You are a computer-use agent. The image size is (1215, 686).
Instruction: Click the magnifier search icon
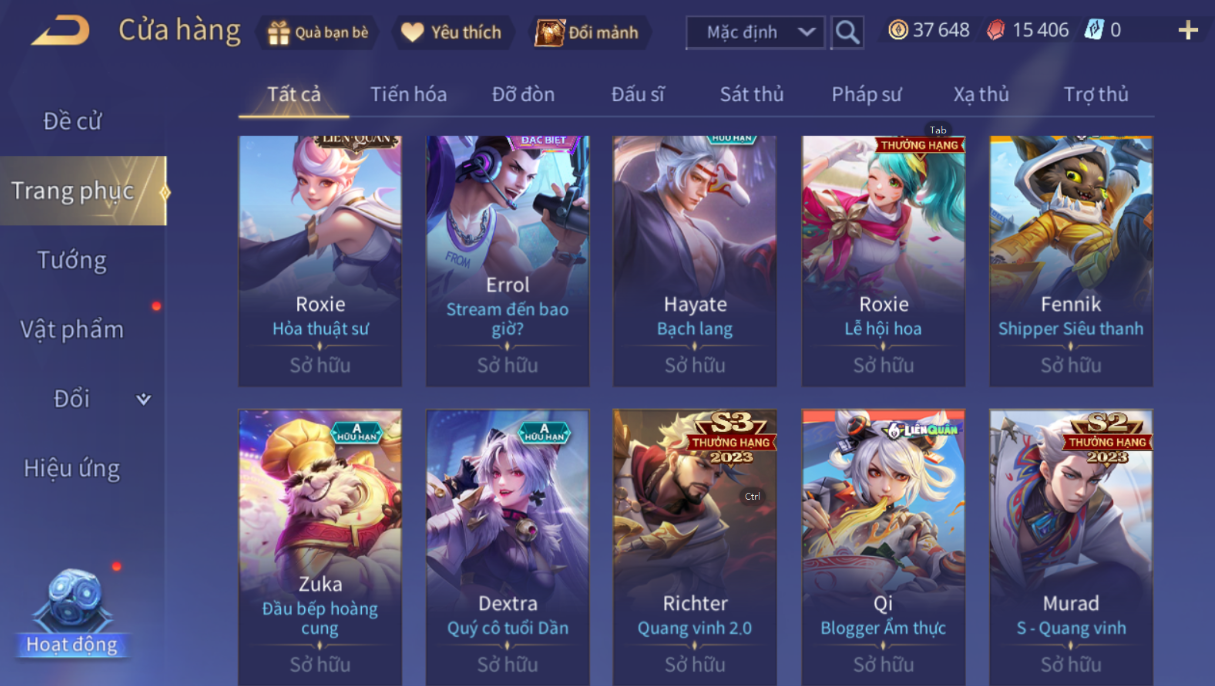pyautogui.click(x=847, y=32)
